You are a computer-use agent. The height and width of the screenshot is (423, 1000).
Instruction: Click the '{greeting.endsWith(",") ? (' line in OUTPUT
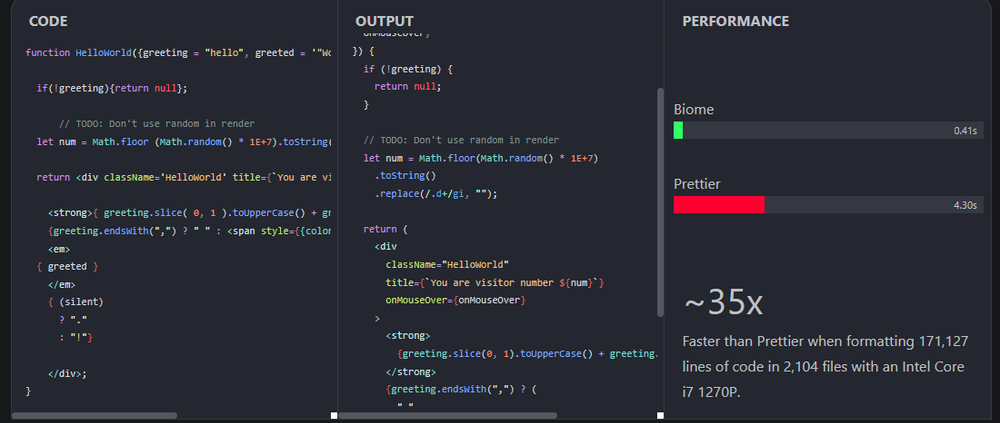[460, 389]
